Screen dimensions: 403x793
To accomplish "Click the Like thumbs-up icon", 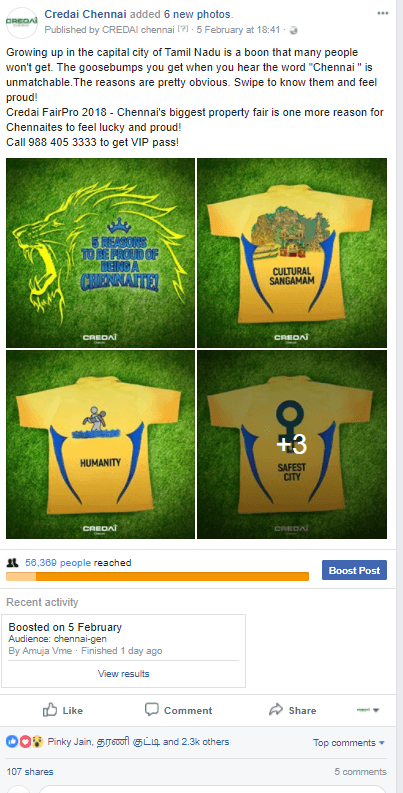I will tap(50, 710).
